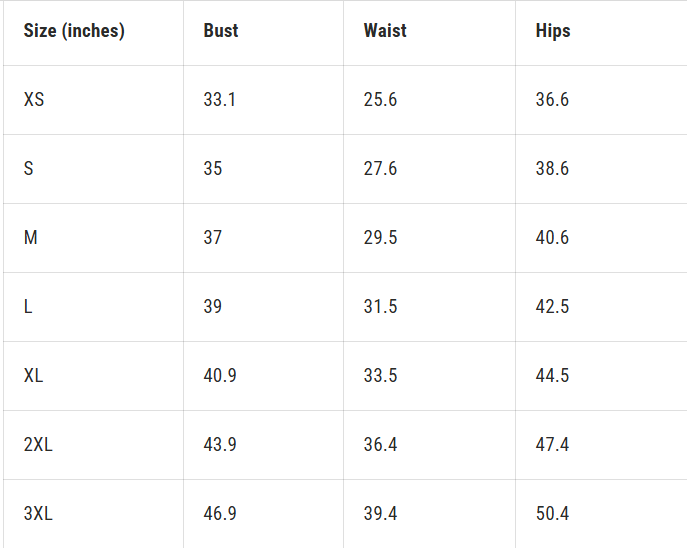Click the Size (inches) column header

[x=74, y=31]
